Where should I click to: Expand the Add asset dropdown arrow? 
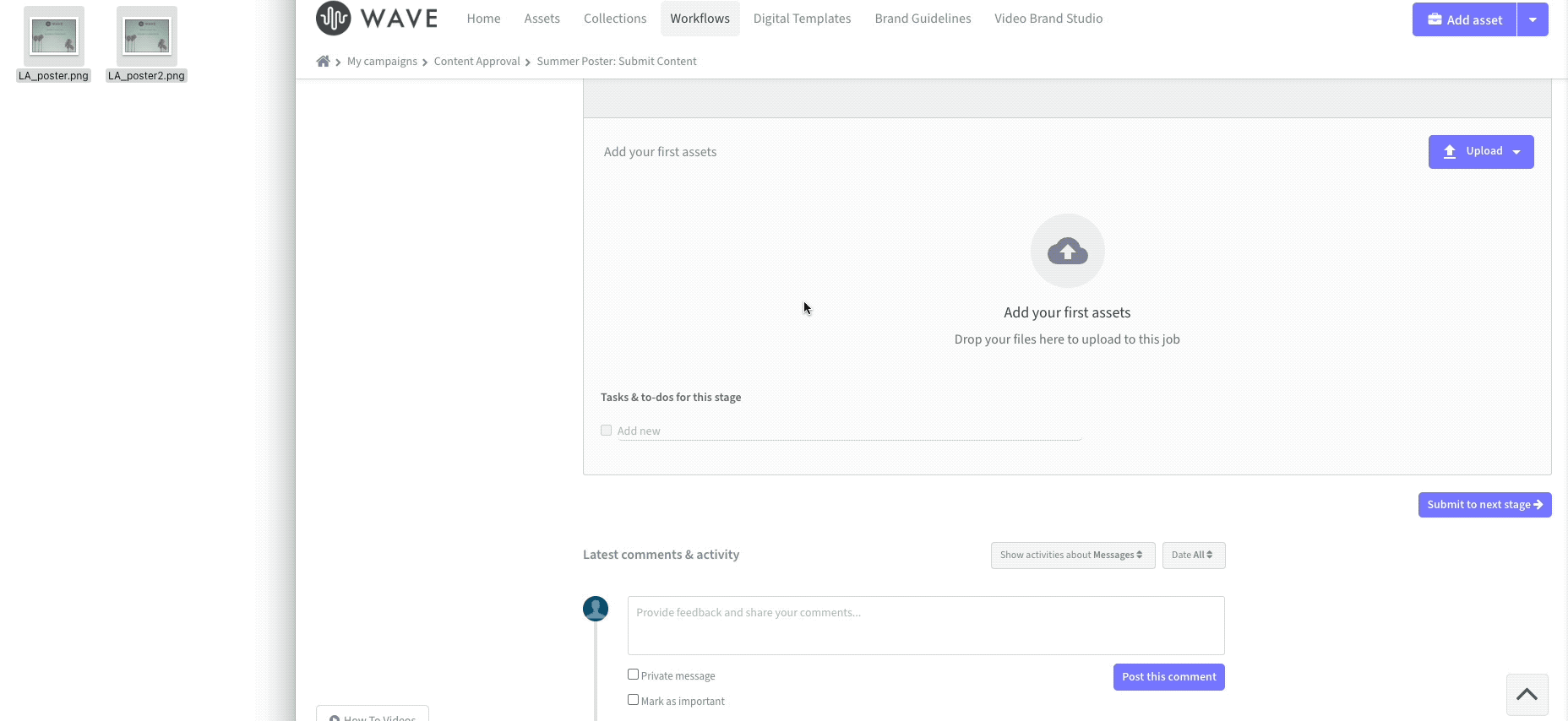(x=1533, y=19)
